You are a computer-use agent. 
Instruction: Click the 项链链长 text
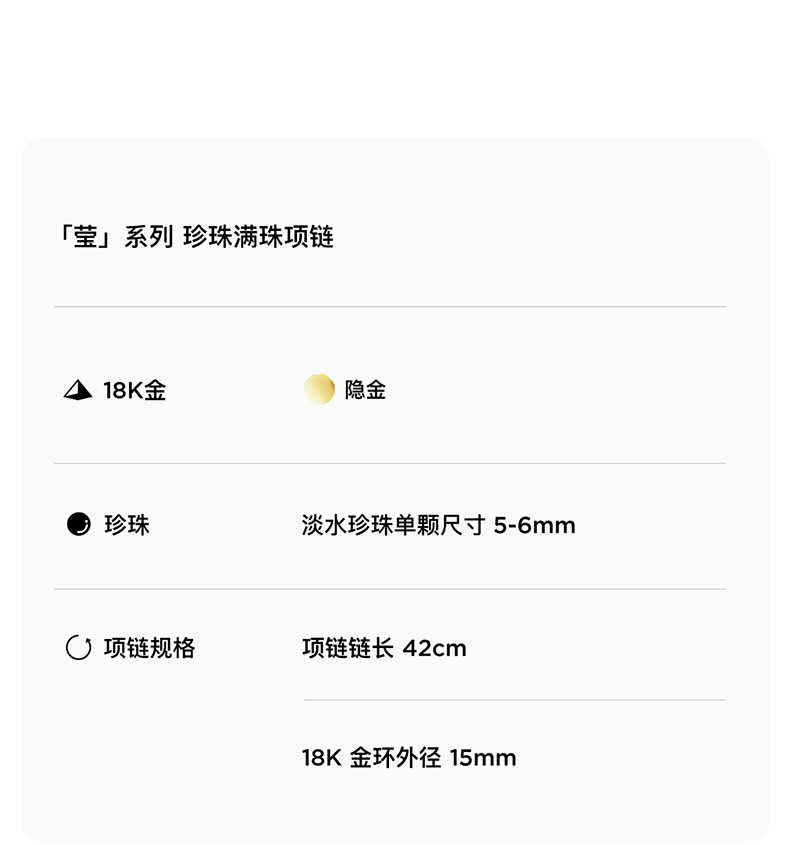coord(348,648)
